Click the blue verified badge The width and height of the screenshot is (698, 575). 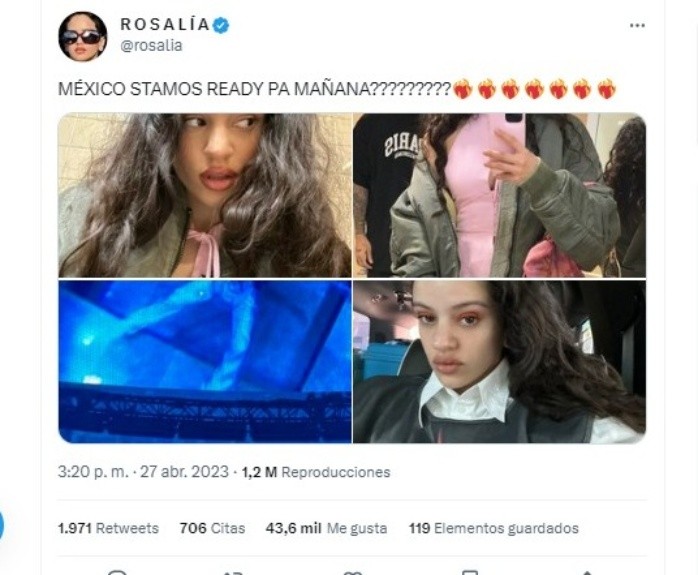click(x=220, y=25)
